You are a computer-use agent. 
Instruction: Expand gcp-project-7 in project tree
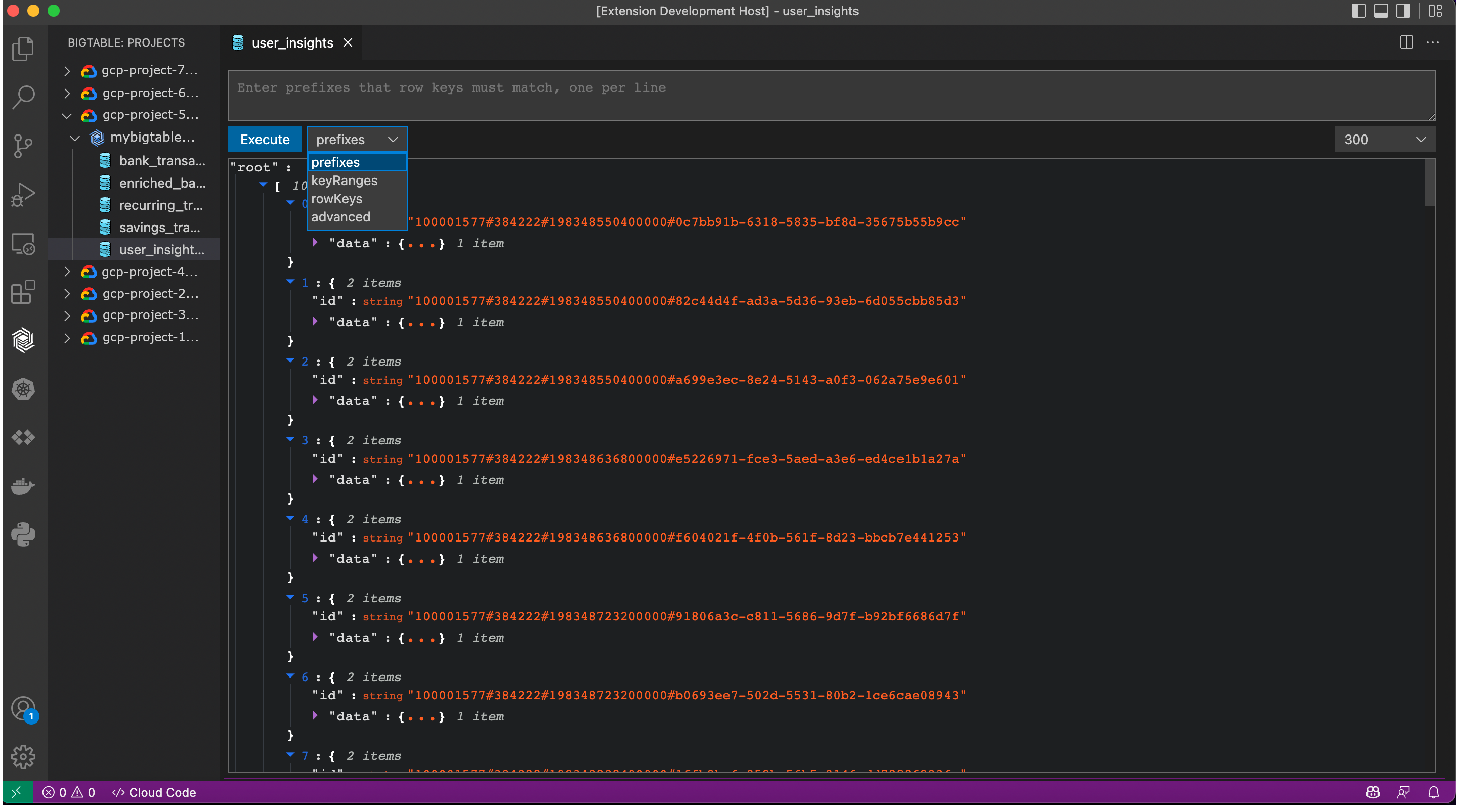pos(67,71)
